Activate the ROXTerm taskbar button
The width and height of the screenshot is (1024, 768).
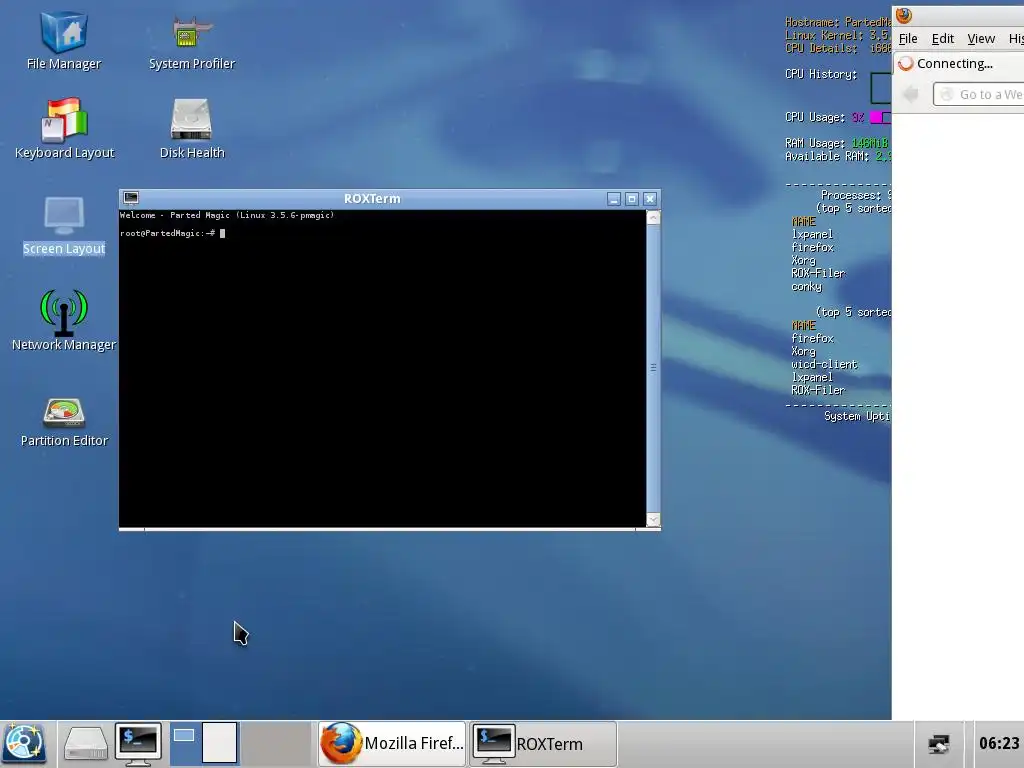543,744
